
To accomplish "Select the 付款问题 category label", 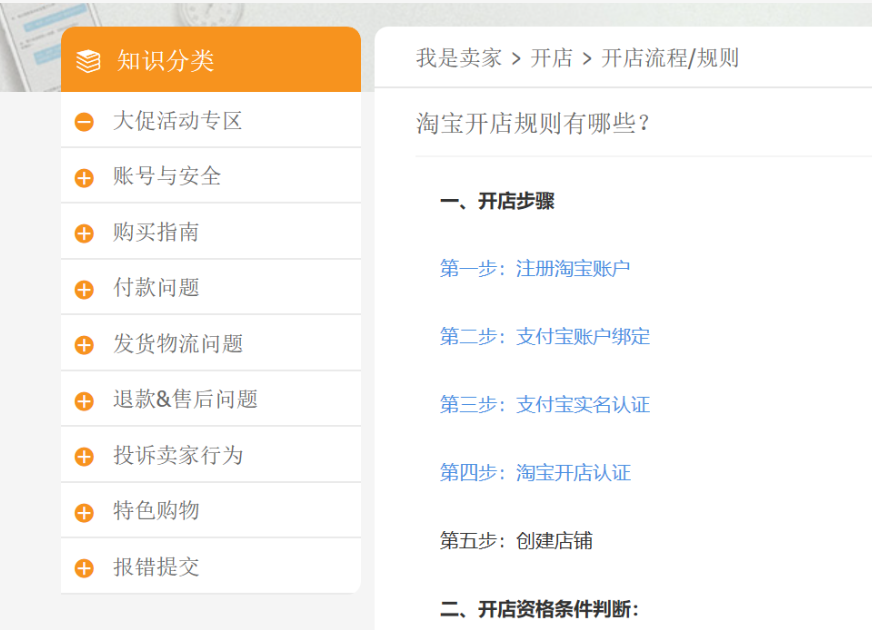I will point(156,287).
